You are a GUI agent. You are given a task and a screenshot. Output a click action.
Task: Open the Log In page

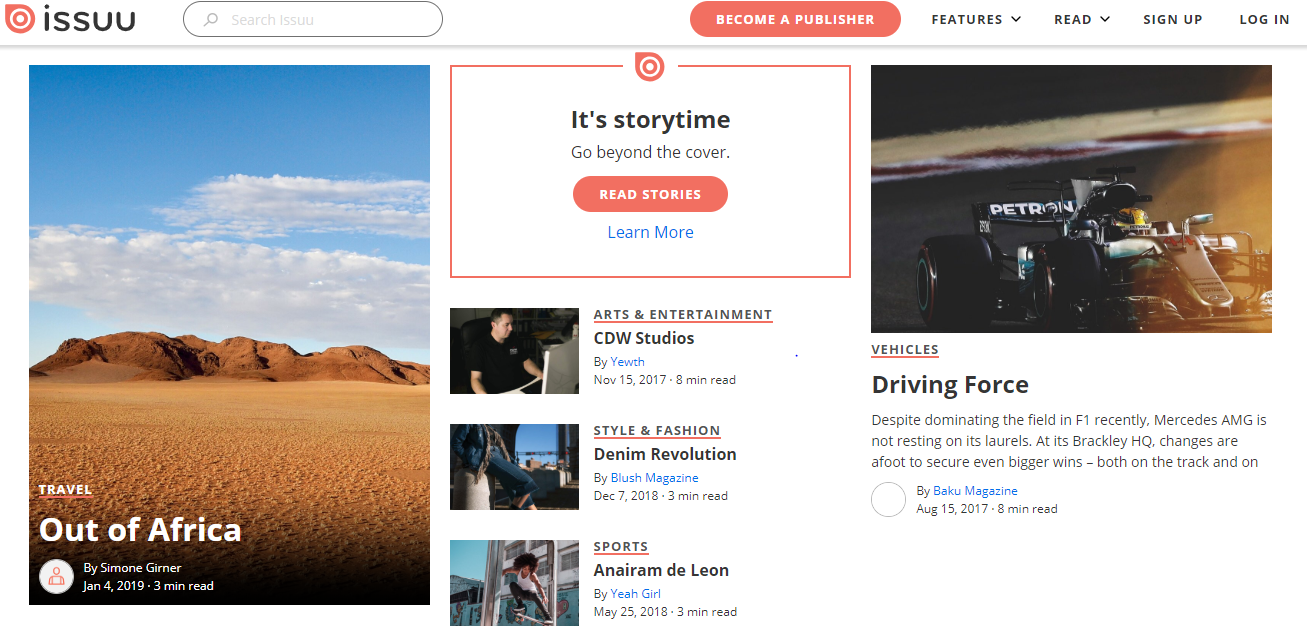click(x=1264, y=19)
